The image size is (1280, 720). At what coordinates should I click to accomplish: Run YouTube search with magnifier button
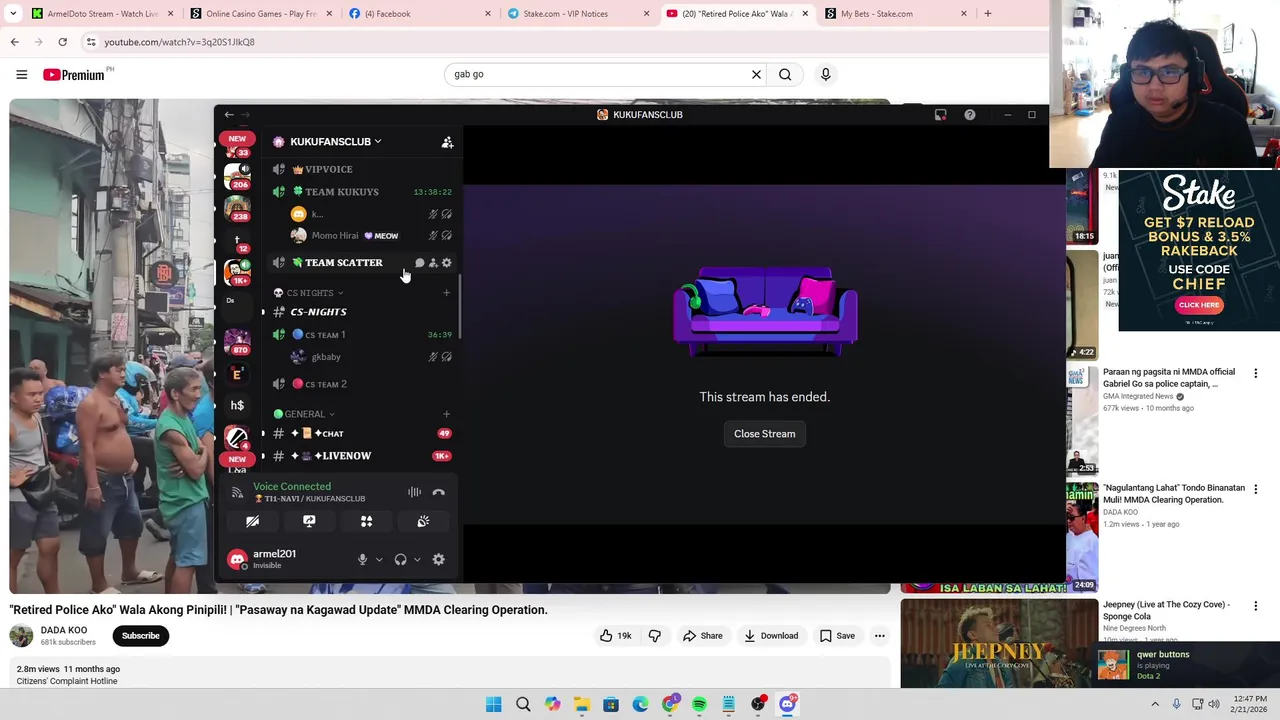(x=785, y=74)
